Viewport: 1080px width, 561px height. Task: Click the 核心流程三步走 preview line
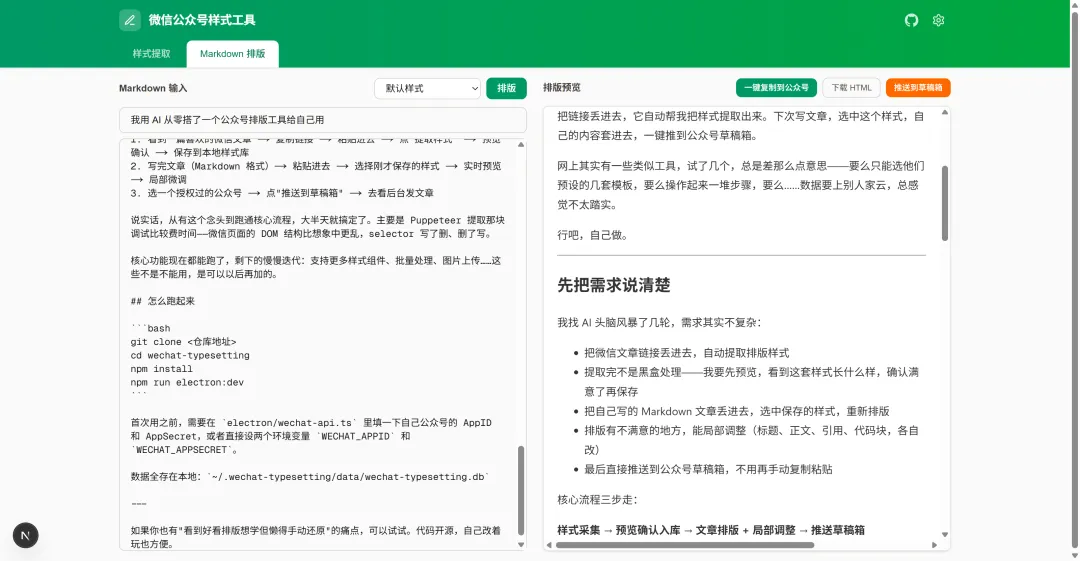pyautogui.click(x=597, y=500)
